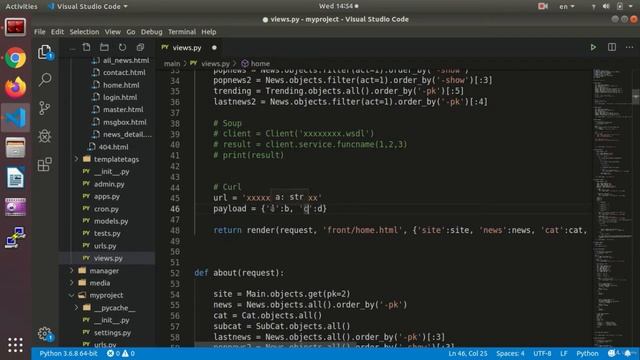Click main in the breadcrumb
Image resolution: width=640 pixels, height=360 pixels.
[172, 64]
